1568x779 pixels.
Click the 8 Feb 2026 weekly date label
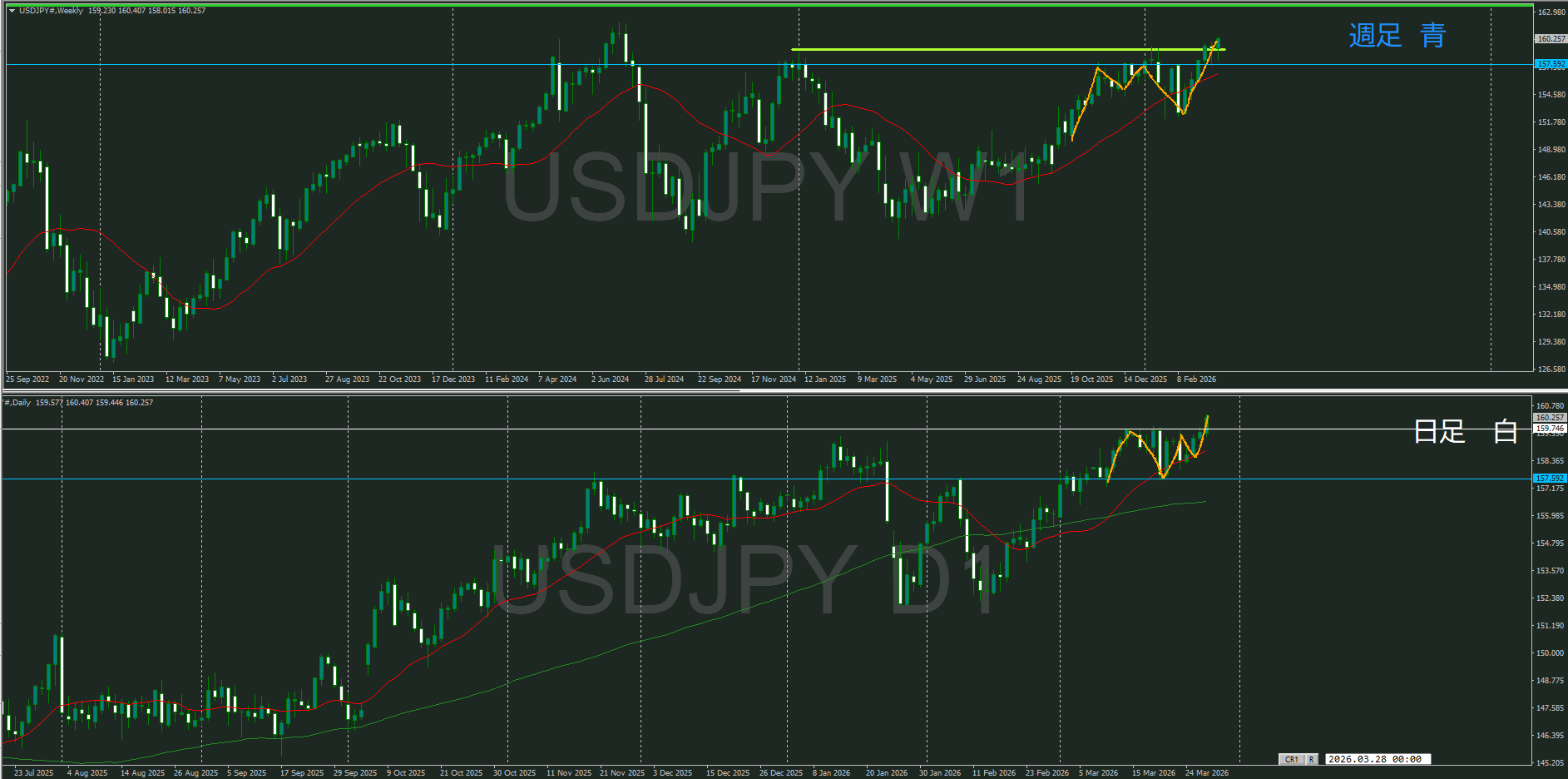pos(1196,380)
